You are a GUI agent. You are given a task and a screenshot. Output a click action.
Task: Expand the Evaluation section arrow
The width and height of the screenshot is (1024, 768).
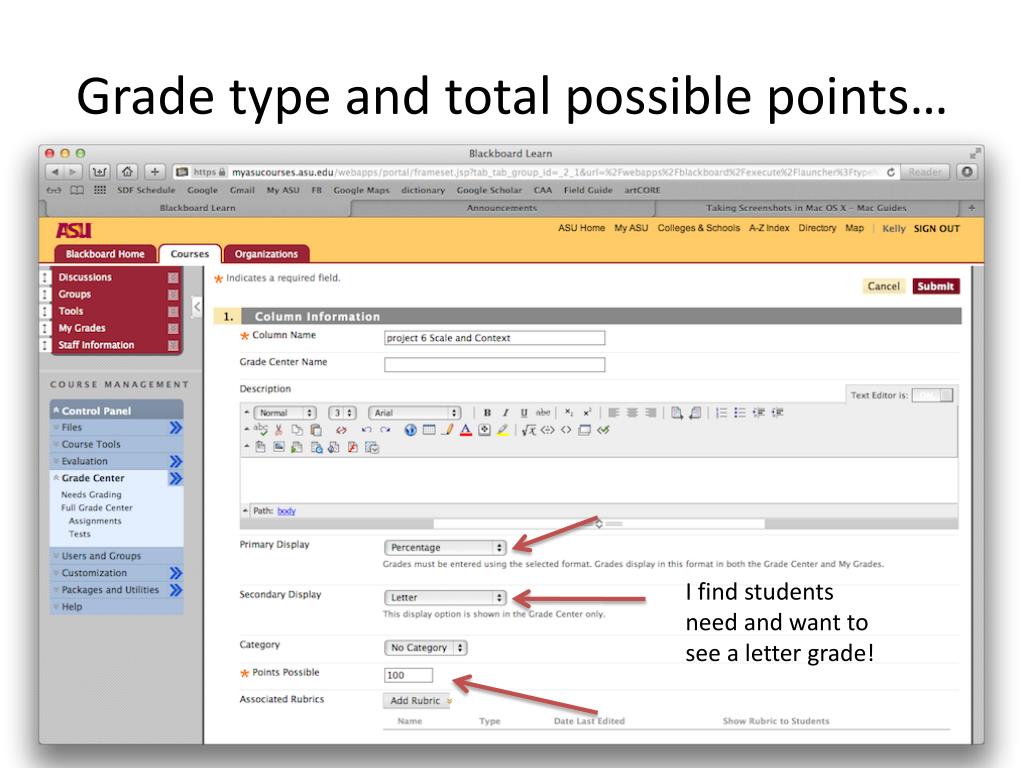(176, 462)
